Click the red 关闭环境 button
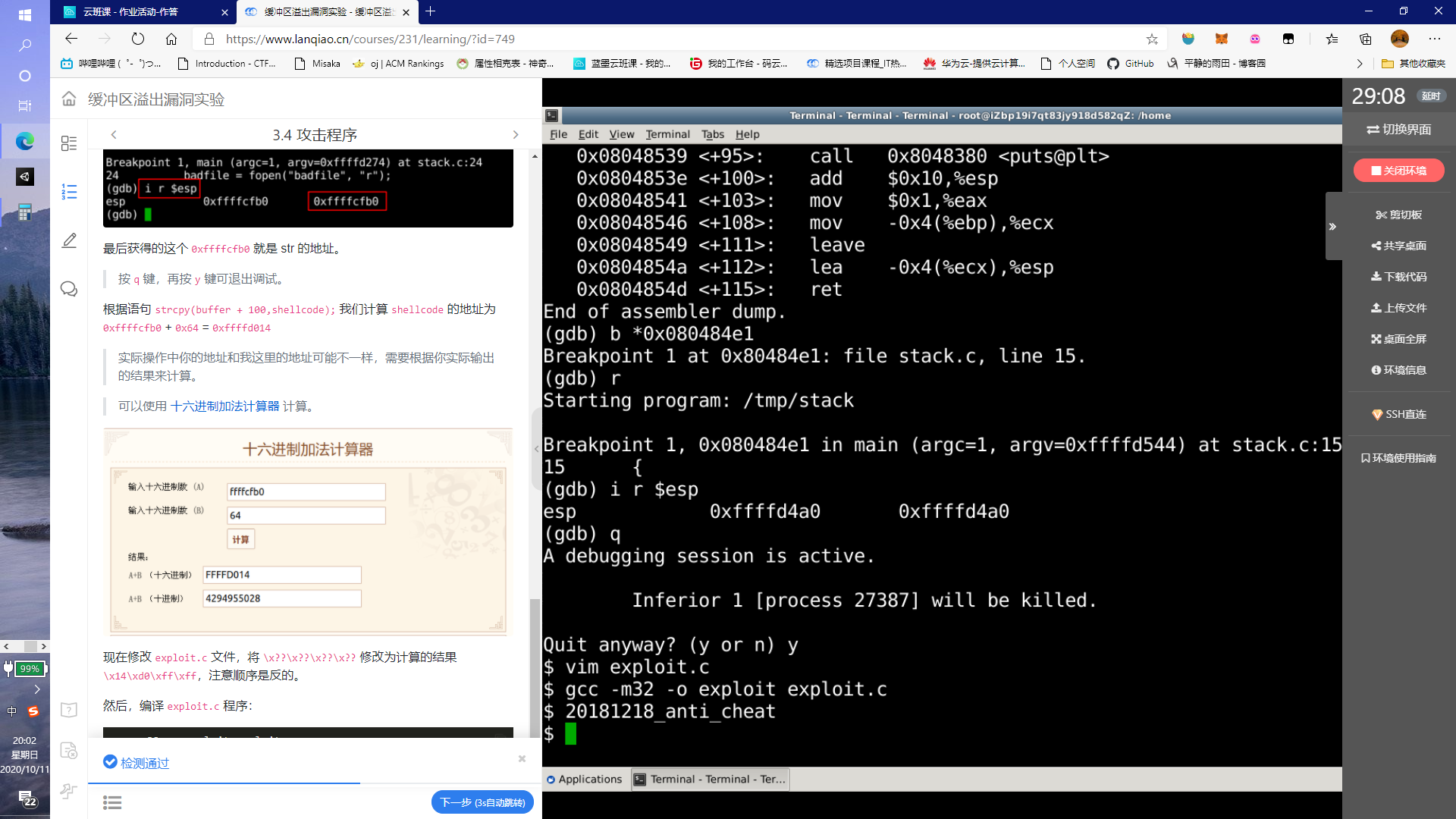 (1398, 171)
